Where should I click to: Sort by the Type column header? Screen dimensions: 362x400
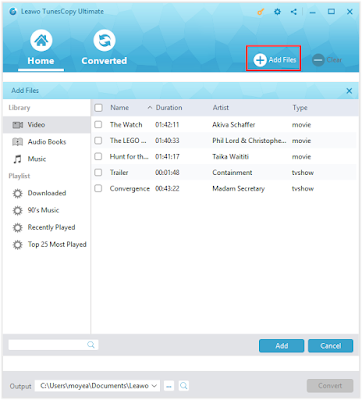tap(300, 108)
